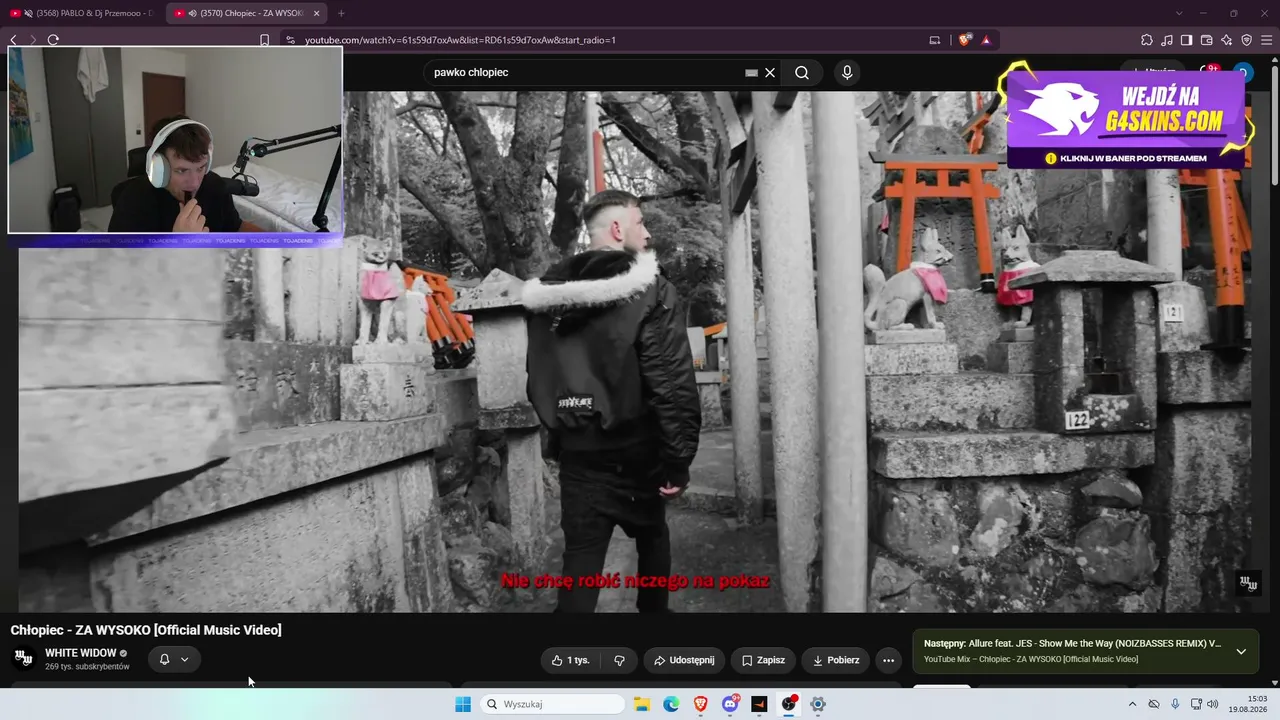Expand the Następny playlist panel chevron

(1241, 651)
